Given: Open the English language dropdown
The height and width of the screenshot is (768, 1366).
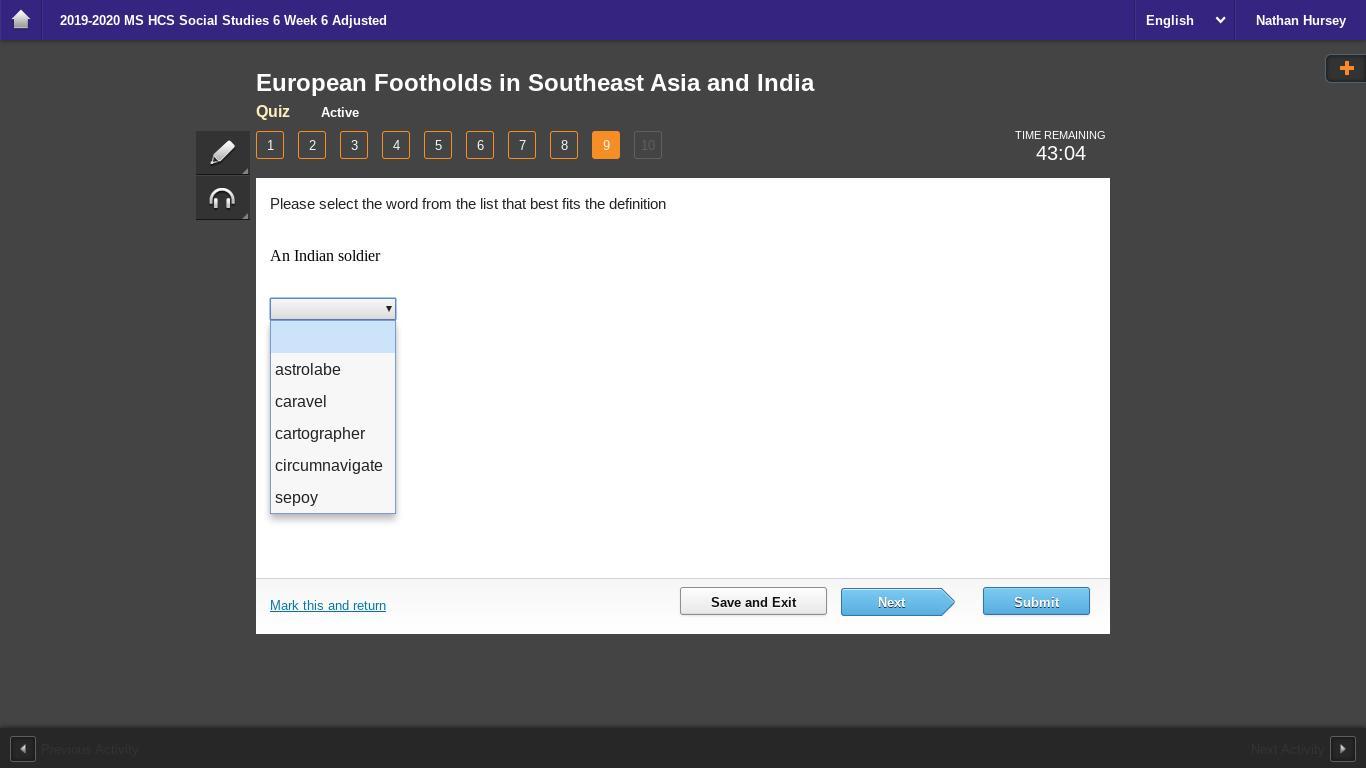Looking at the screenshot, I should (x=1185, y=20).
